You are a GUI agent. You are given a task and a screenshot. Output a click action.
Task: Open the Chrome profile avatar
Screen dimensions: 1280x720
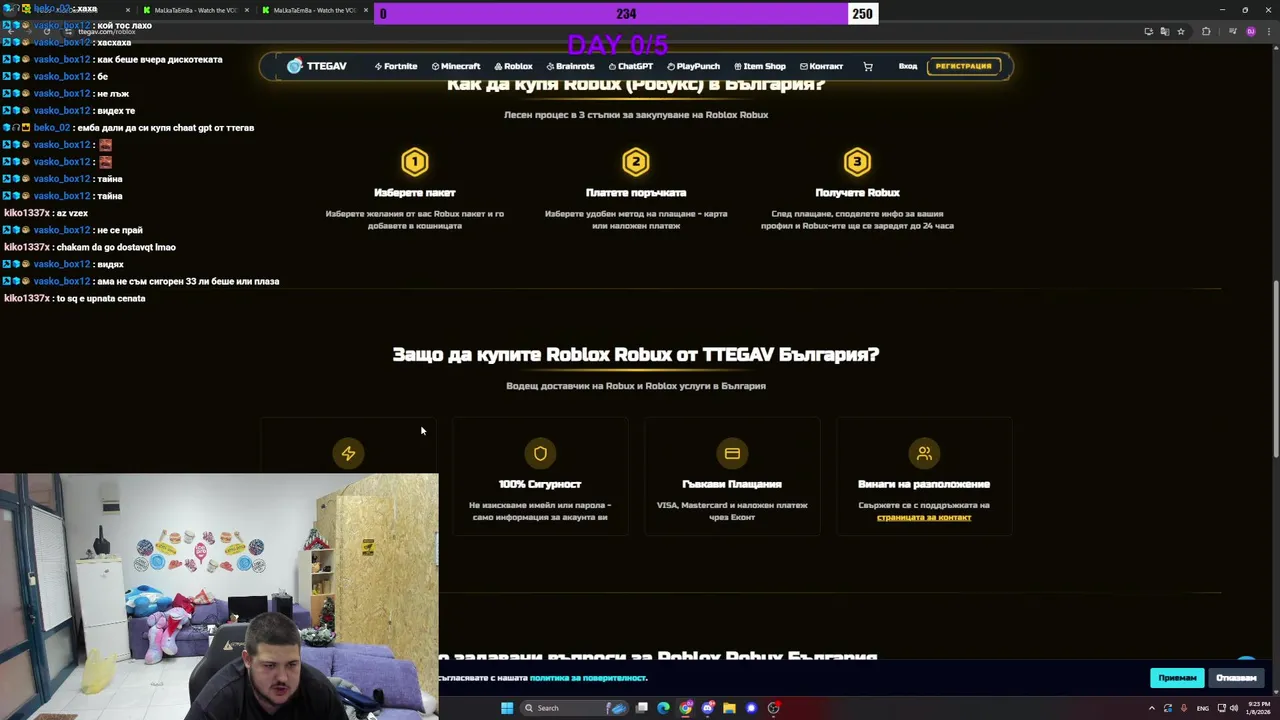click(x=1250, y=31)
